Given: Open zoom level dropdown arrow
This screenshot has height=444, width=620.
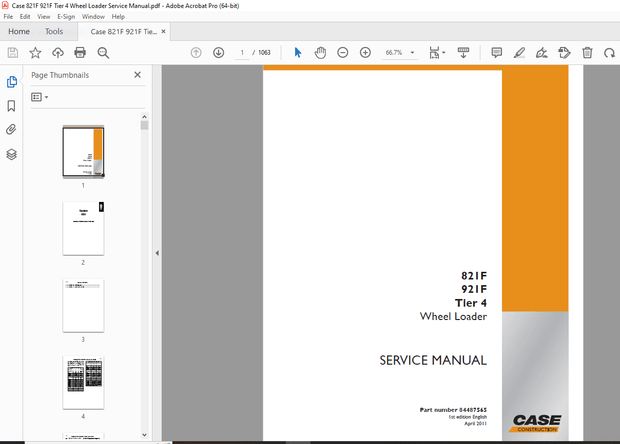Looking at the screenshot, I should pyautogui.click(x=412, y=53).
